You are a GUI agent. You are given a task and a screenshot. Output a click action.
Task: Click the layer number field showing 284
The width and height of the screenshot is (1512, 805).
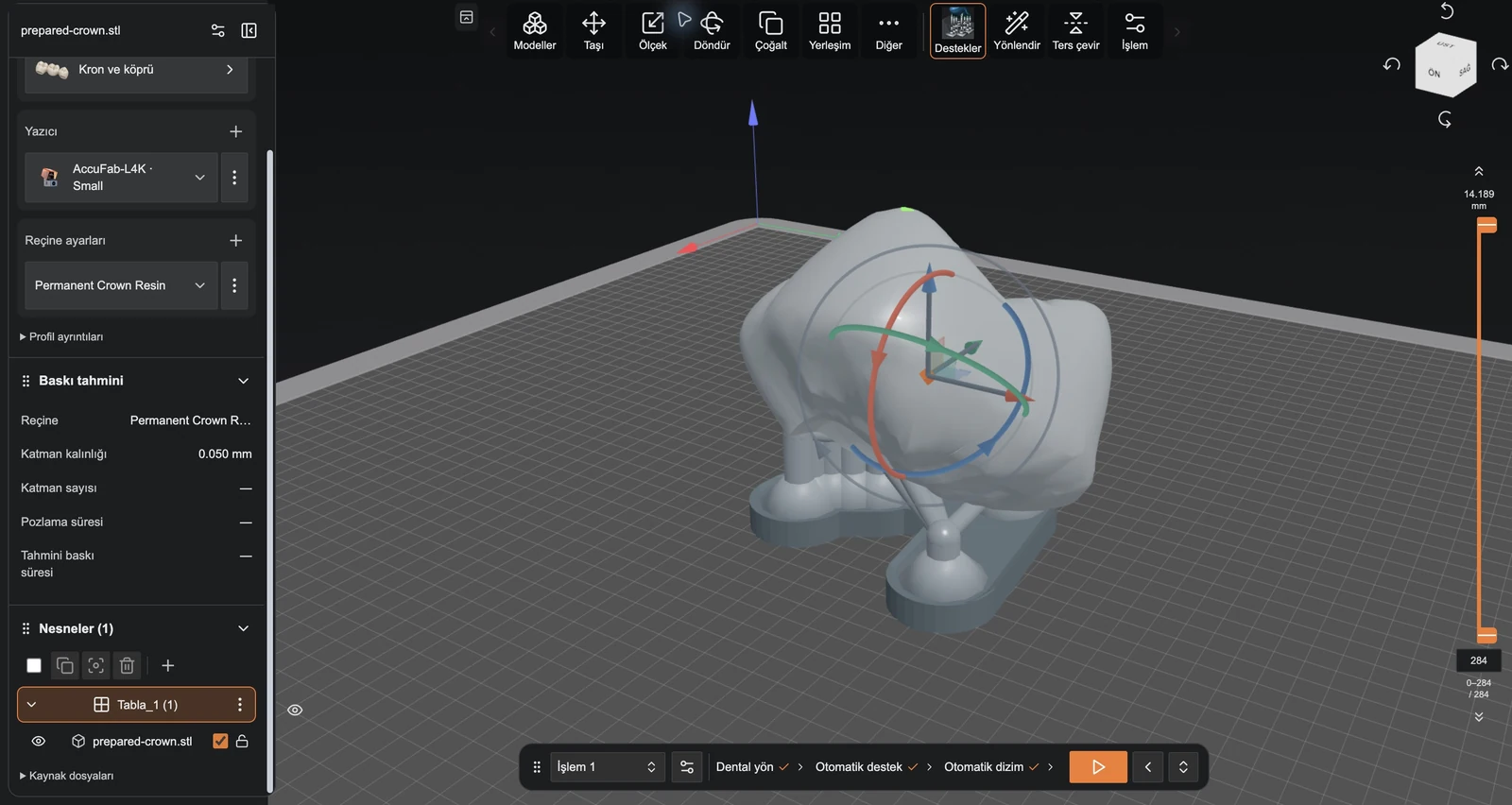coord(1479,660)
